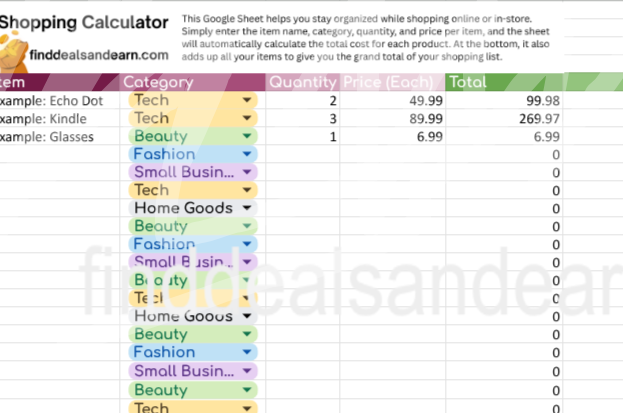Open the finddealsandearn.com link

click(x=98, y=56)
